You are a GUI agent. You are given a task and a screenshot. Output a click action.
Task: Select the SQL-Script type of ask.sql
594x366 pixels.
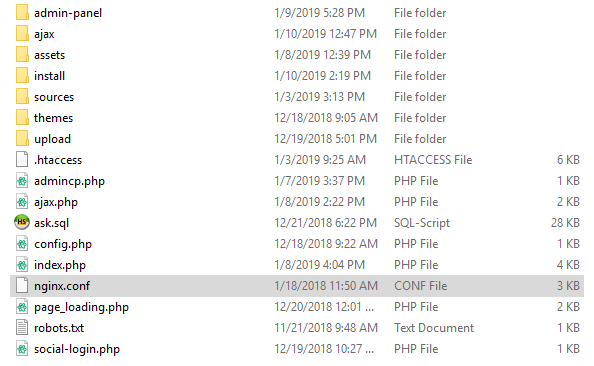422,223
